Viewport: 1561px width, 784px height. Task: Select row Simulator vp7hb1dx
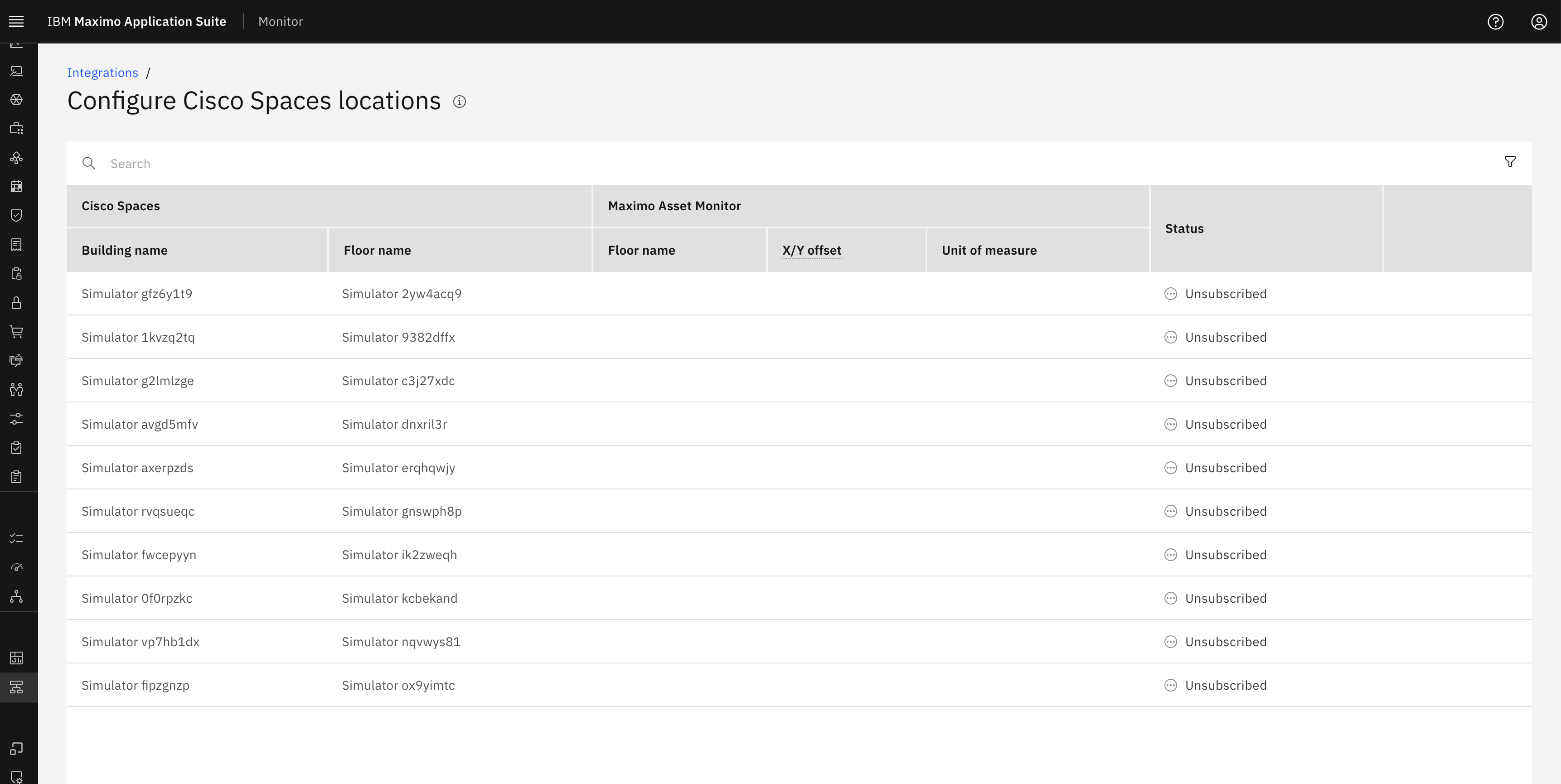tap(799, 642)
